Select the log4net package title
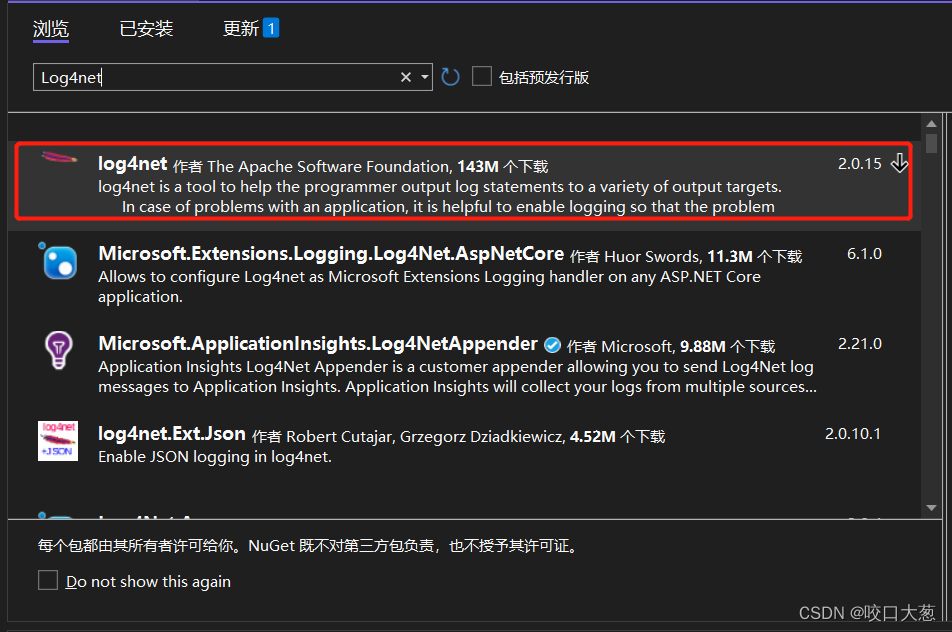This screenshot has height=632, width=952. tap(132, 164)
